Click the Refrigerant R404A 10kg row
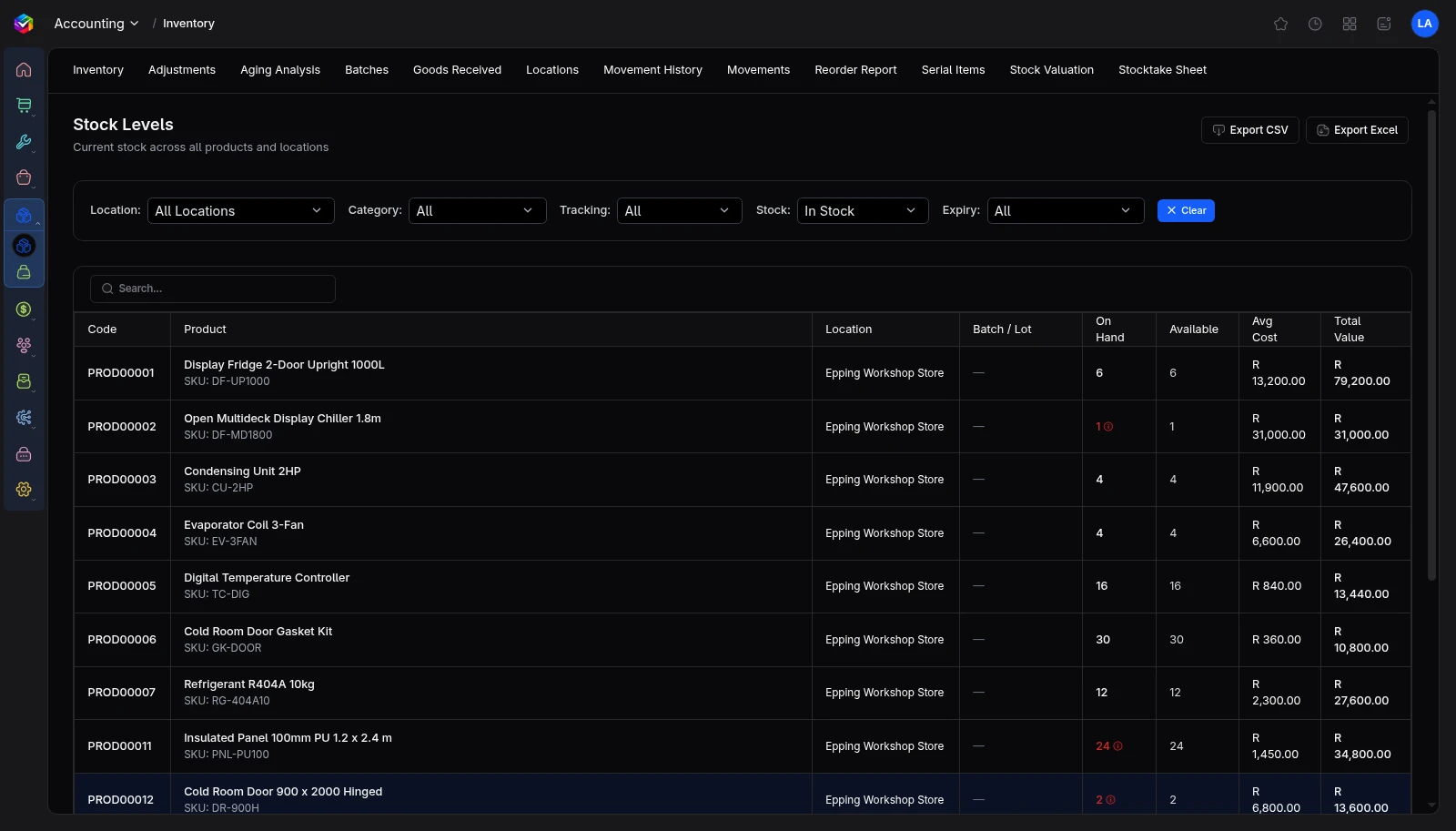 point(743,693)
